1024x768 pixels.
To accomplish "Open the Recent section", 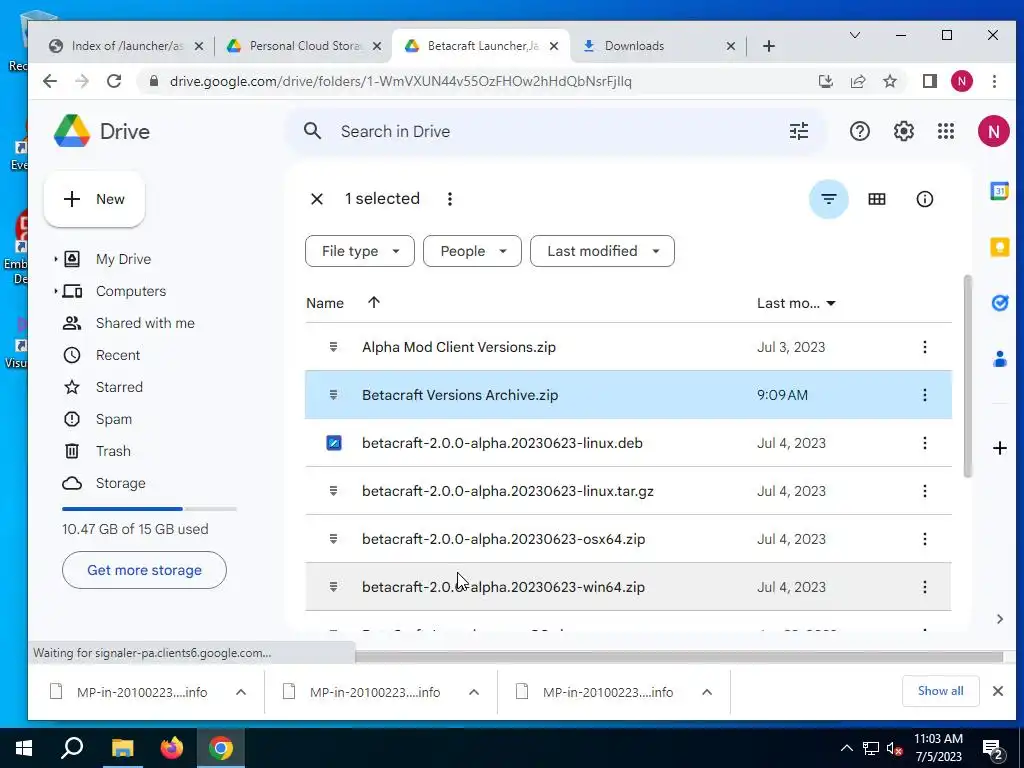I will click(x=118, y=355).
